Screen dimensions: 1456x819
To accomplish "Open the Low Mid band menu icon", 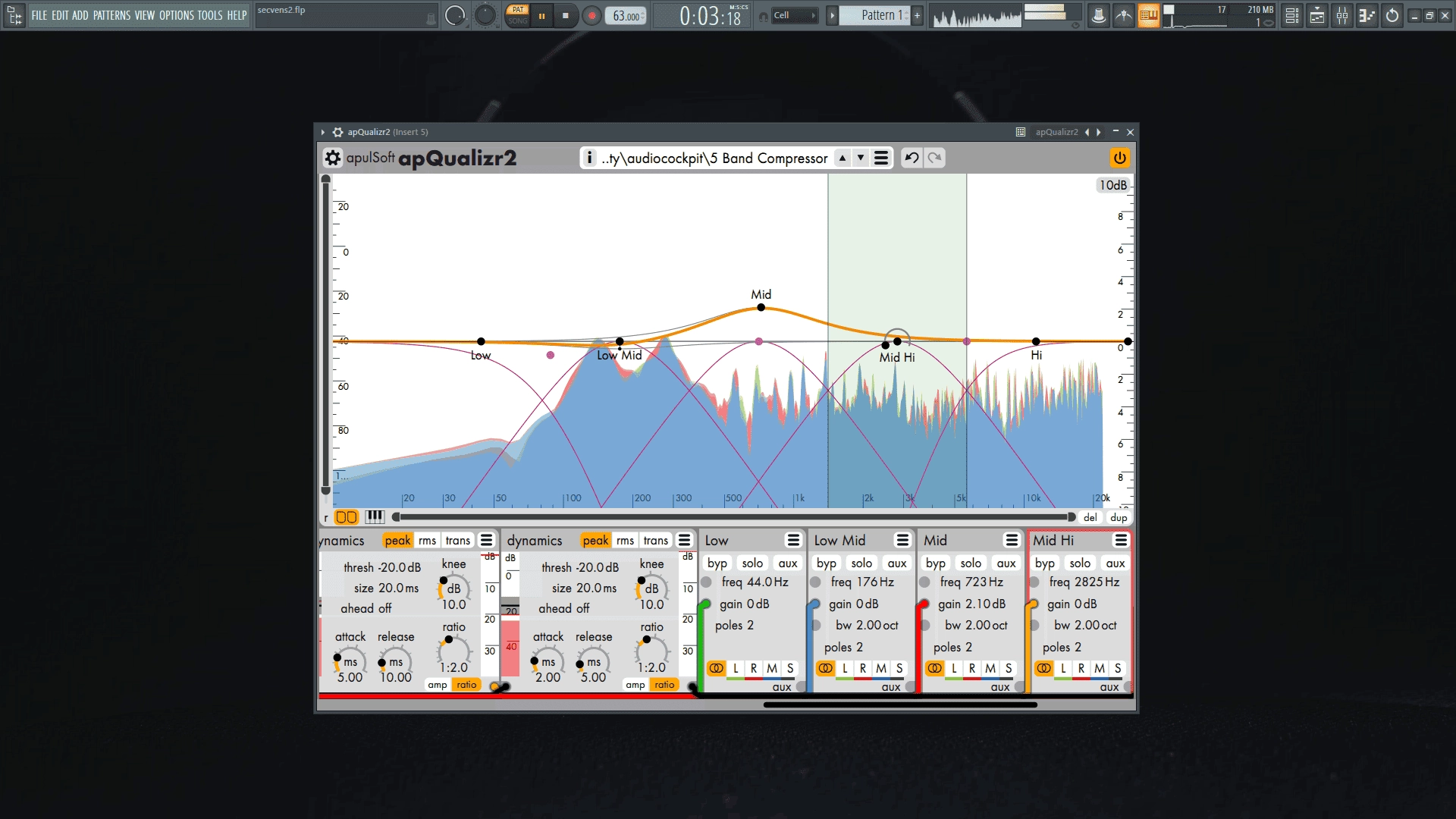I will coord(902,540).
